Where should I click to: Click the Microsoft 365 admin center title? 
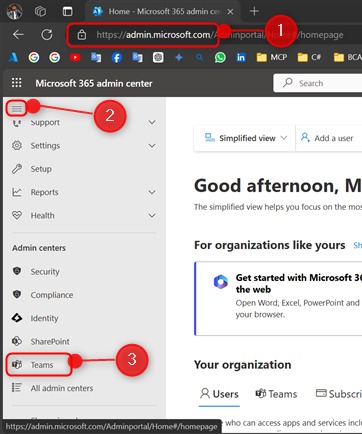pyautogui.click(x=94, y=83)
